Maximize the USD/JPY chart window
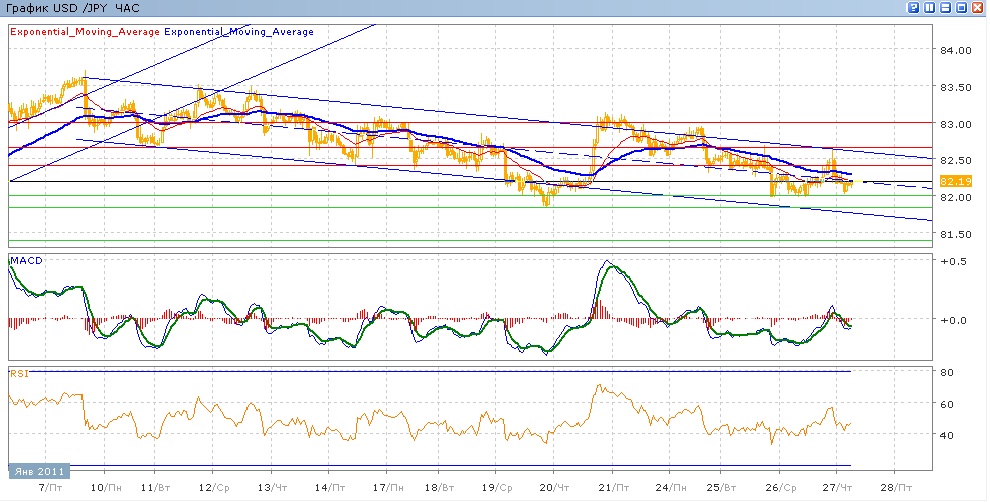The image size is (990, 502). 961,8
